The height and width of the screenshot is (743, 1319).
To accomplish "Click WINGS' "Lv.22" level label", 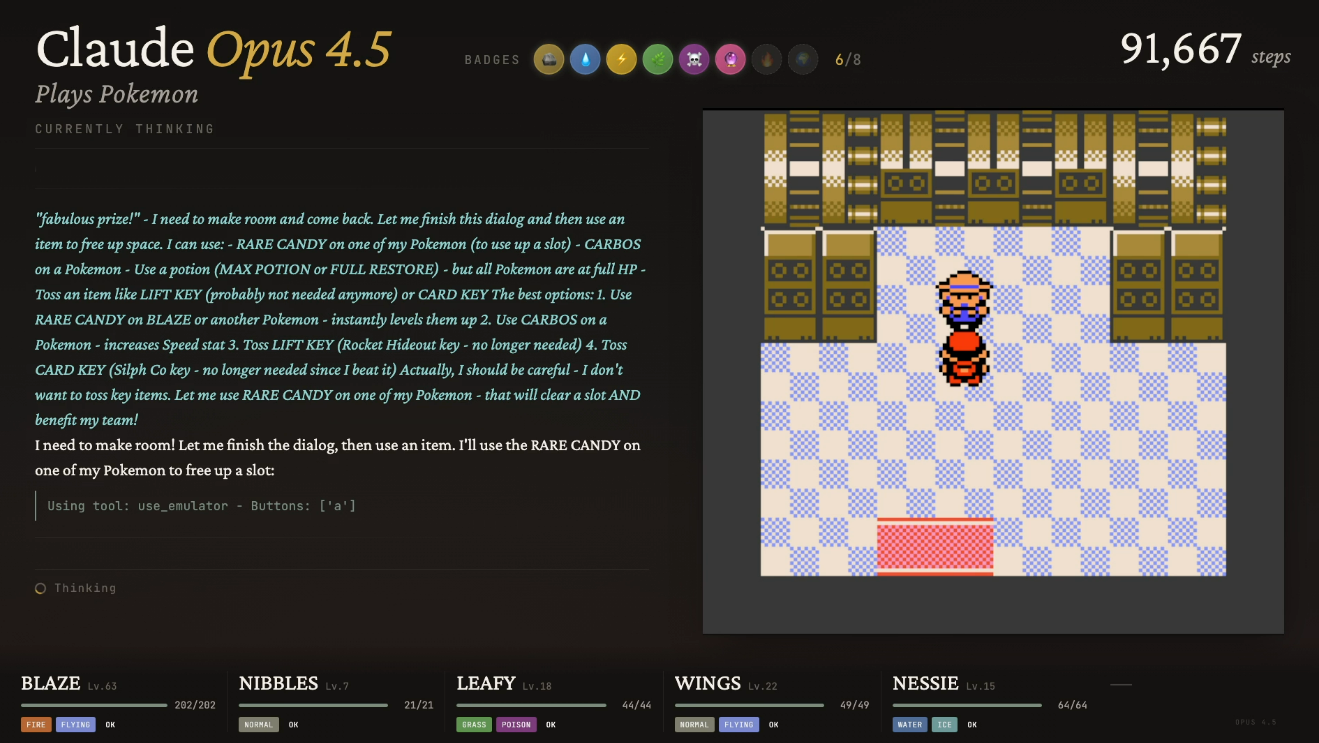I will [x=763, y=687].
